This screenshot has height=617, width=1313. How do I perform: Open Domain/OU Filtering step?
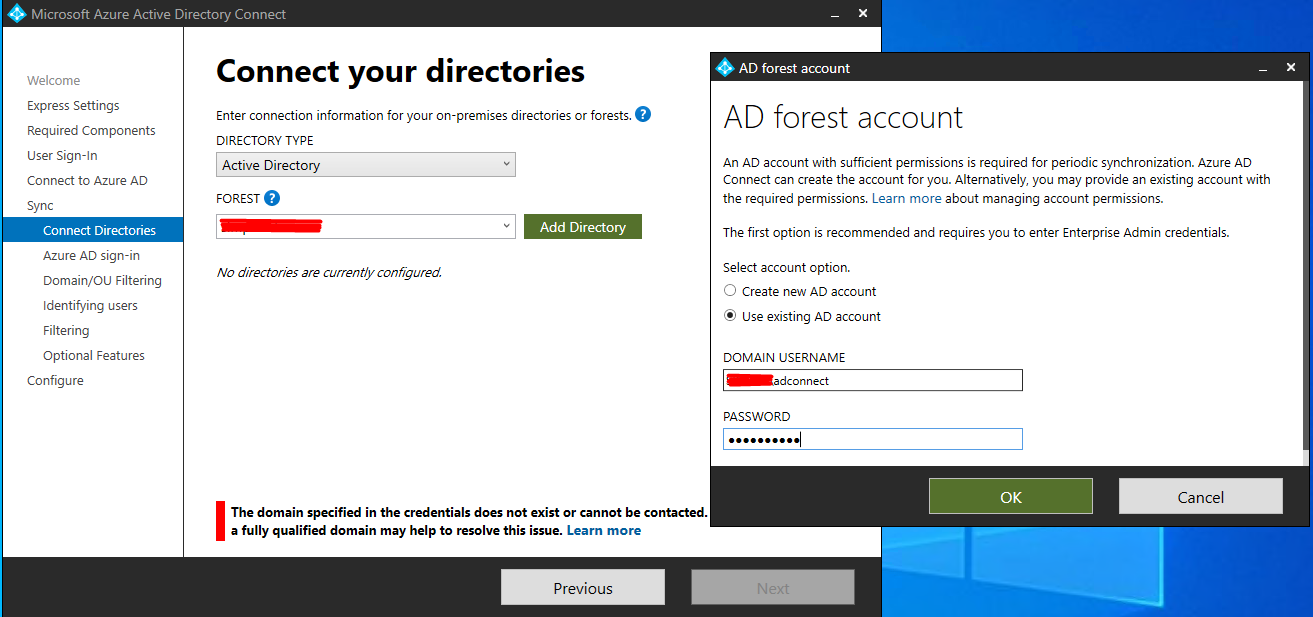102,280
